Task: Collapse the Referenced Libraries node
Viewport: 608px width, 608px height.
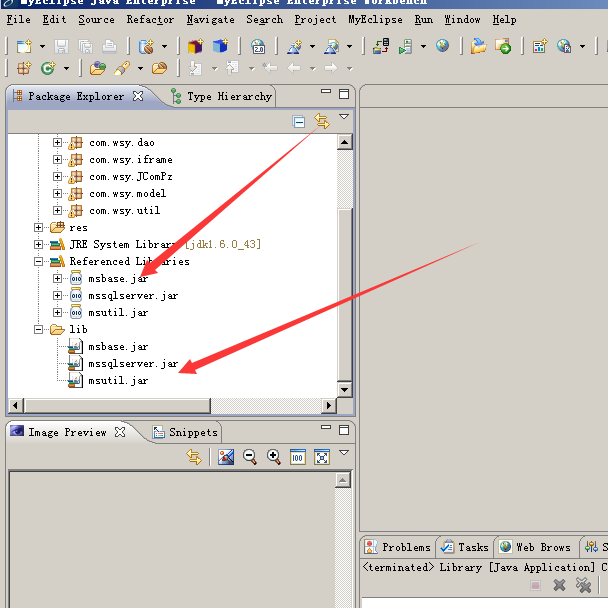Action: click(38, 261)
